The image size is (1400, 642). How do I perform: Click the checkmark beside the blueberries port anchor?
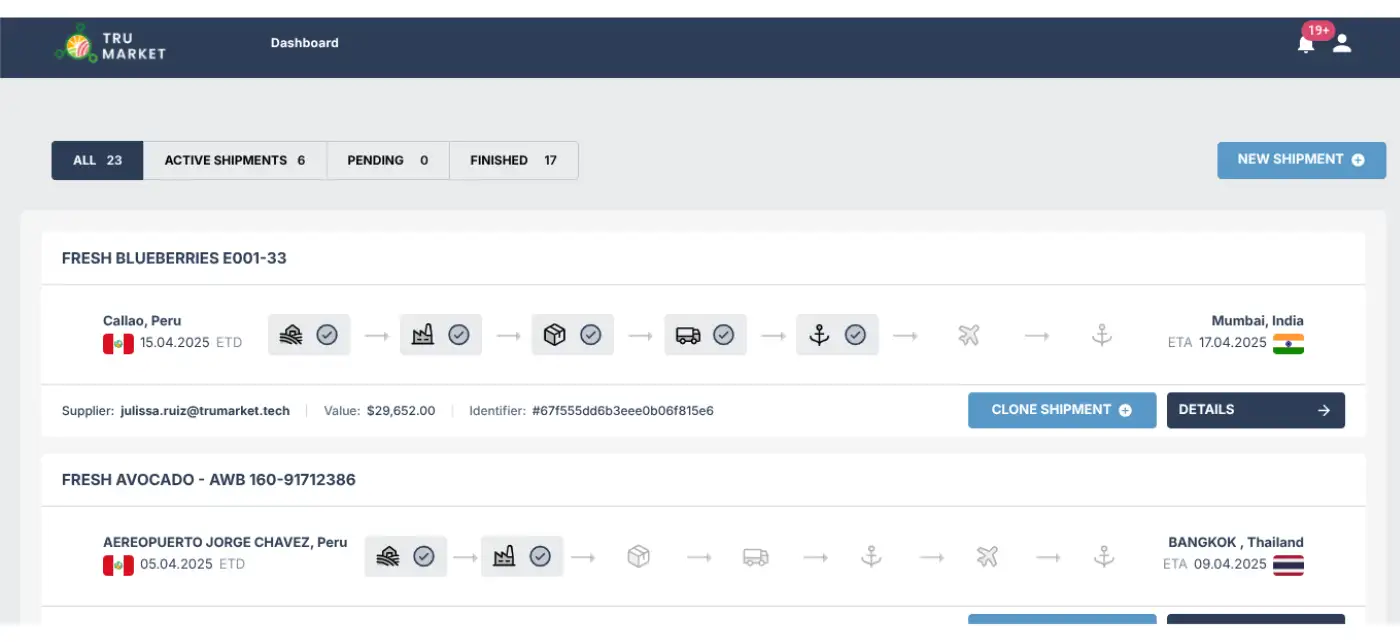[855, 335]
